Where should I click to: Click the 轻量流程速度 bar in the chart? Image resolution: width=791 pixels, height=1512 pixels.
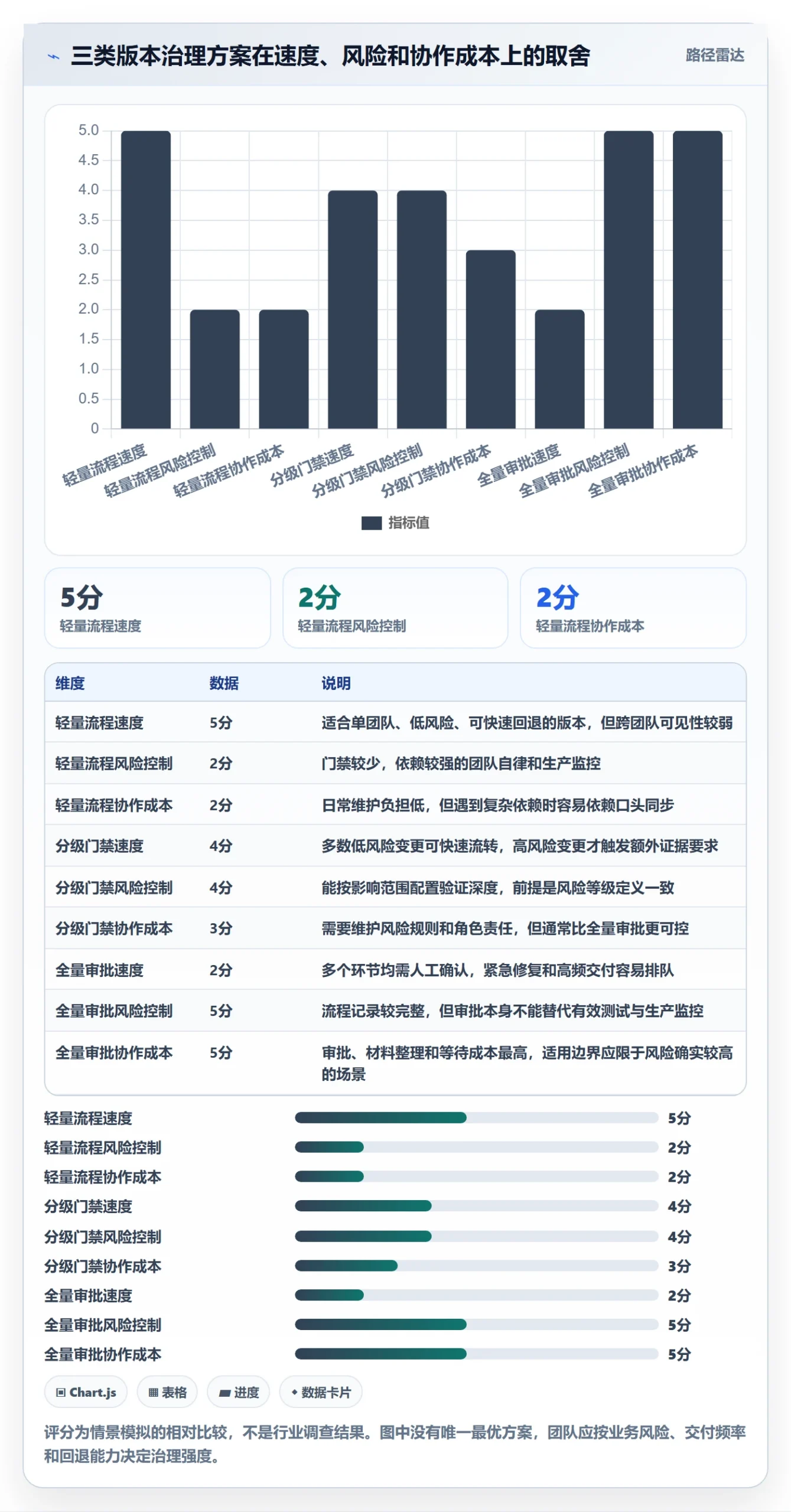pos(146,279)
